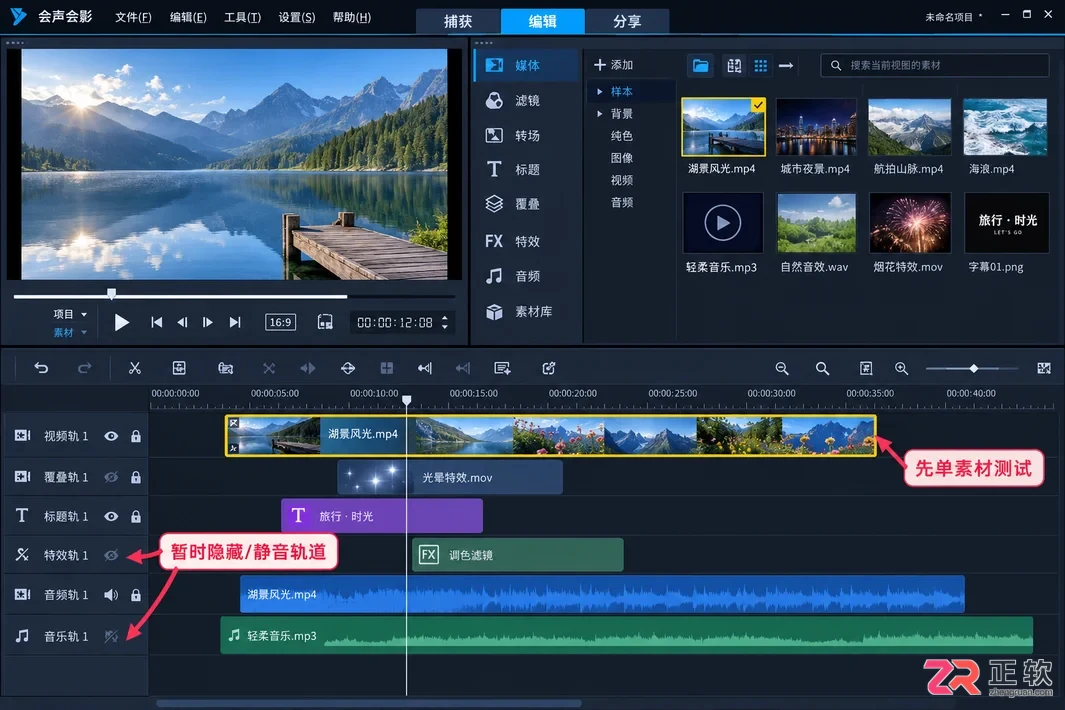This screenshot has width=1065, height=710.
Task: Zoom in on the timeline
Action: pos(901,368)
